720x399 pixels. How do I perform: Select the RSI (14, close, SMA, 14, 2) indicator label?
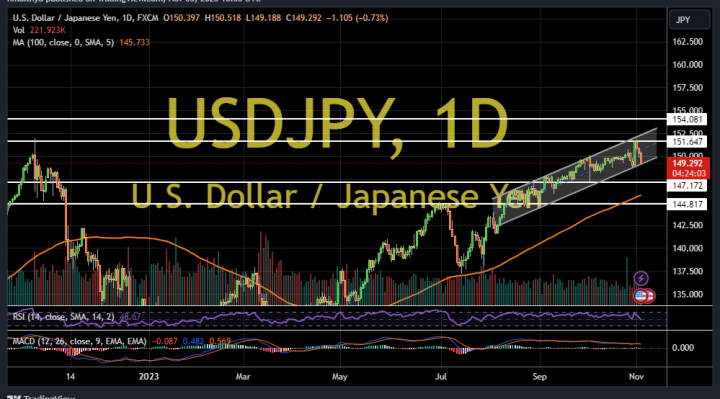click(x=63, y=317)
